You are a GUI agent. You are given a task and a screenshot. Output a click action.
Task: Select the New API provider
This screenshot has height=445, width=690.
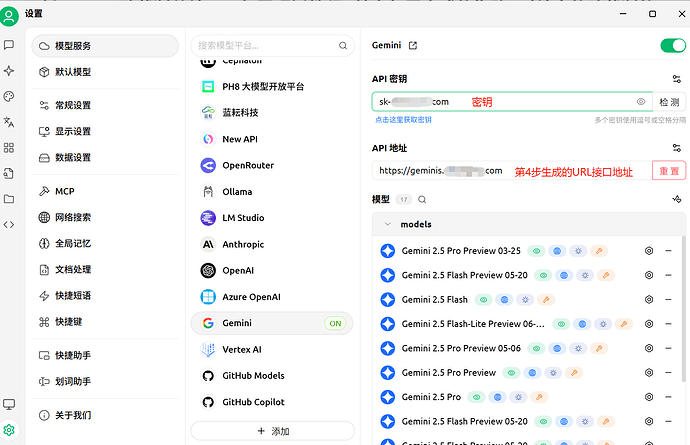coord(272,139)
